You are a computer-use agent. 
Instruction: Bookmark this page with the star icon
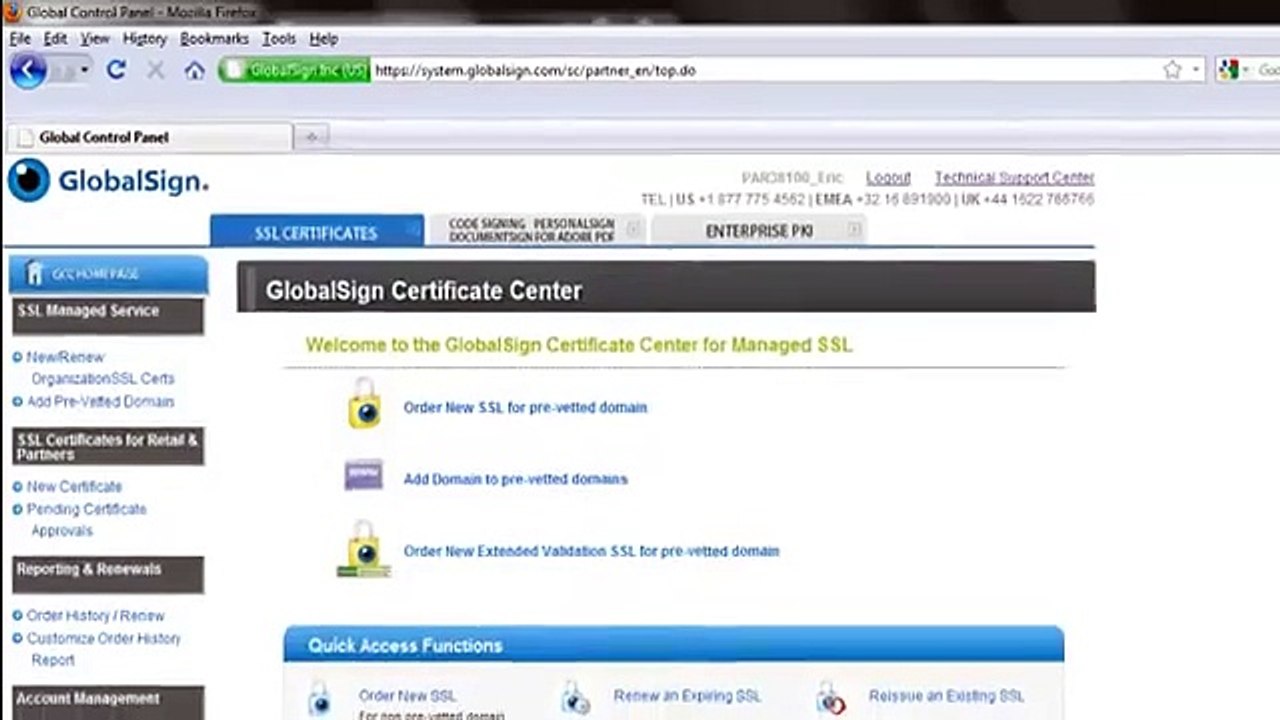click(1172, 70)
